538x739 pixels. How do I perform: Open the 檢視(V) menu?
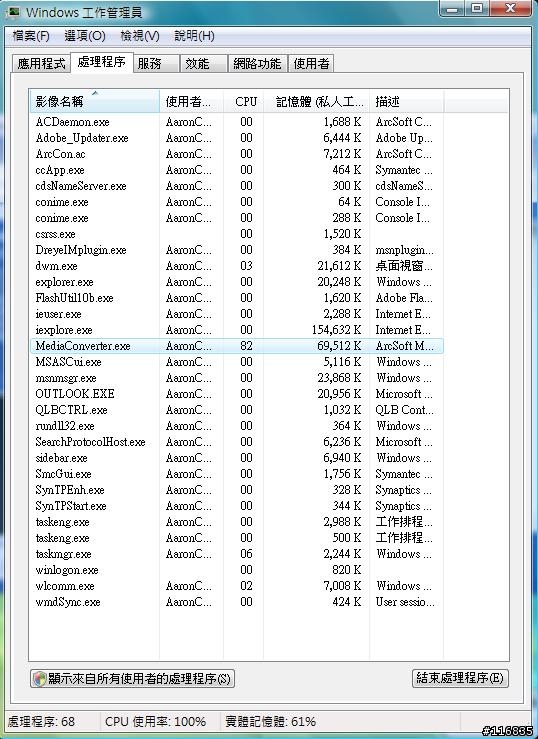pos(140,36)
